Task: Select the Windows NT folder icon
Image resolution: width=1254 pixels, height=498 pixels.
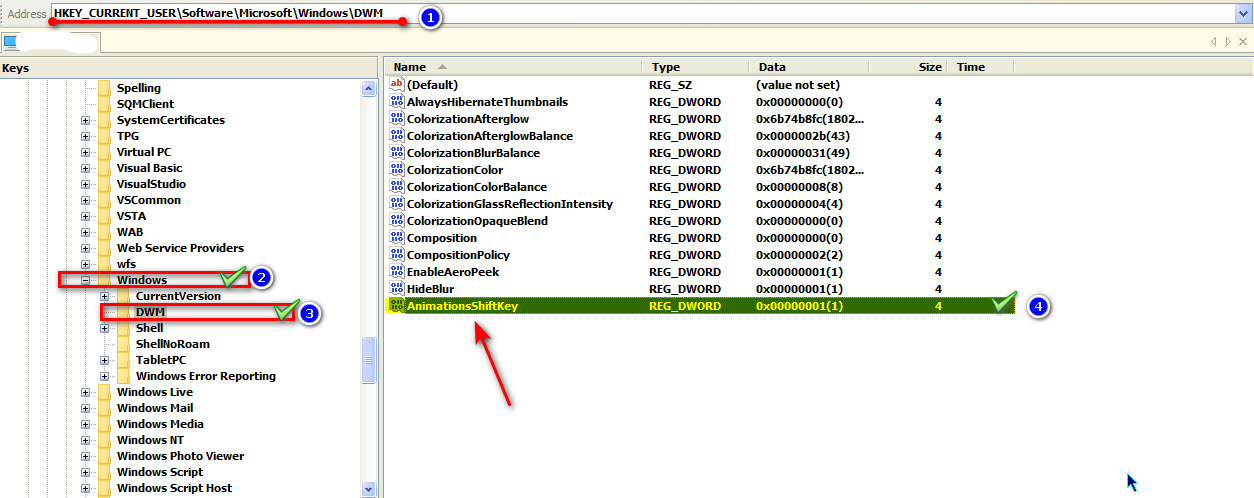Action: coord(105,440)
